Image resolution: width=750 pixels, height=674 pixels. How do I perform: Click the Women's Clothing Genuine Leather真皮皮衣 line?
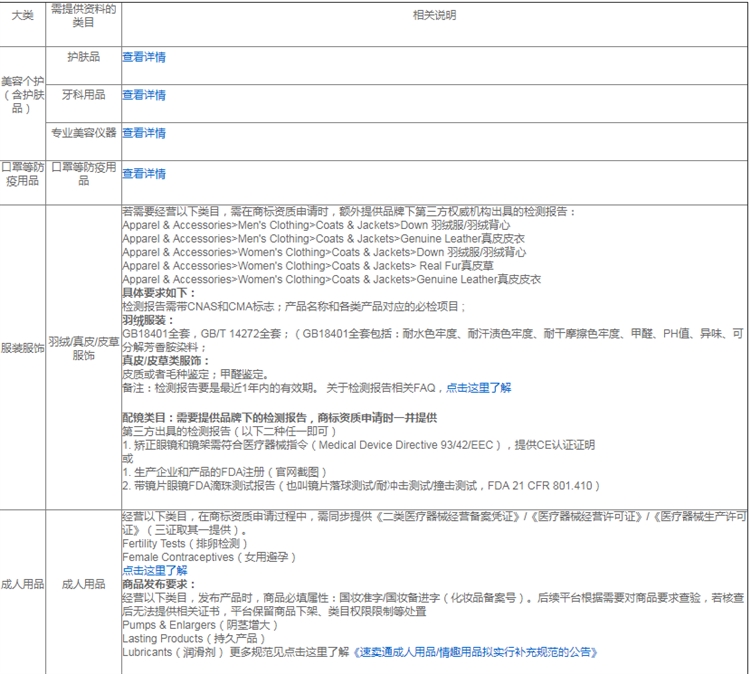[x=331, y=279]
